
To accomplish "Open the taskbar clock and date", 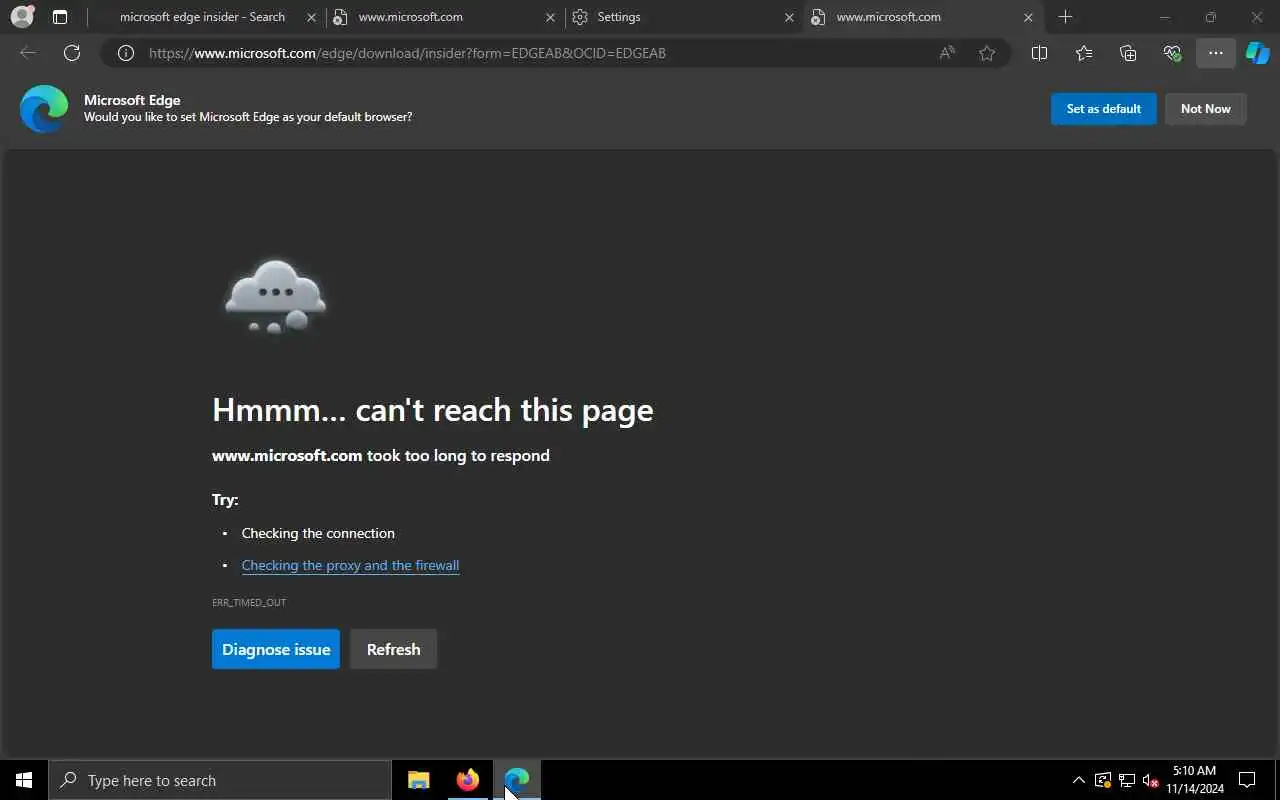I will click(x=1194, y=780).
